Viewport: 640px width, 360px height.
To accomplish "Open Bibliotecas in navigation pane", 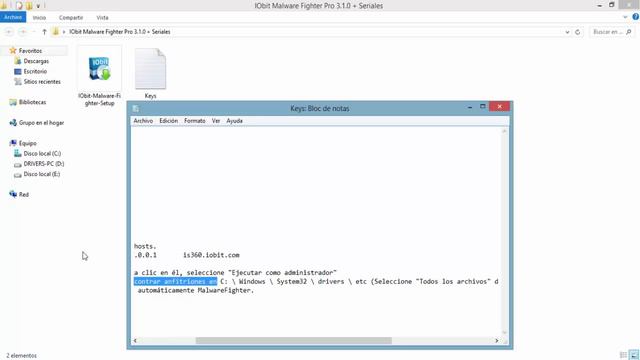I will (32, 102).
